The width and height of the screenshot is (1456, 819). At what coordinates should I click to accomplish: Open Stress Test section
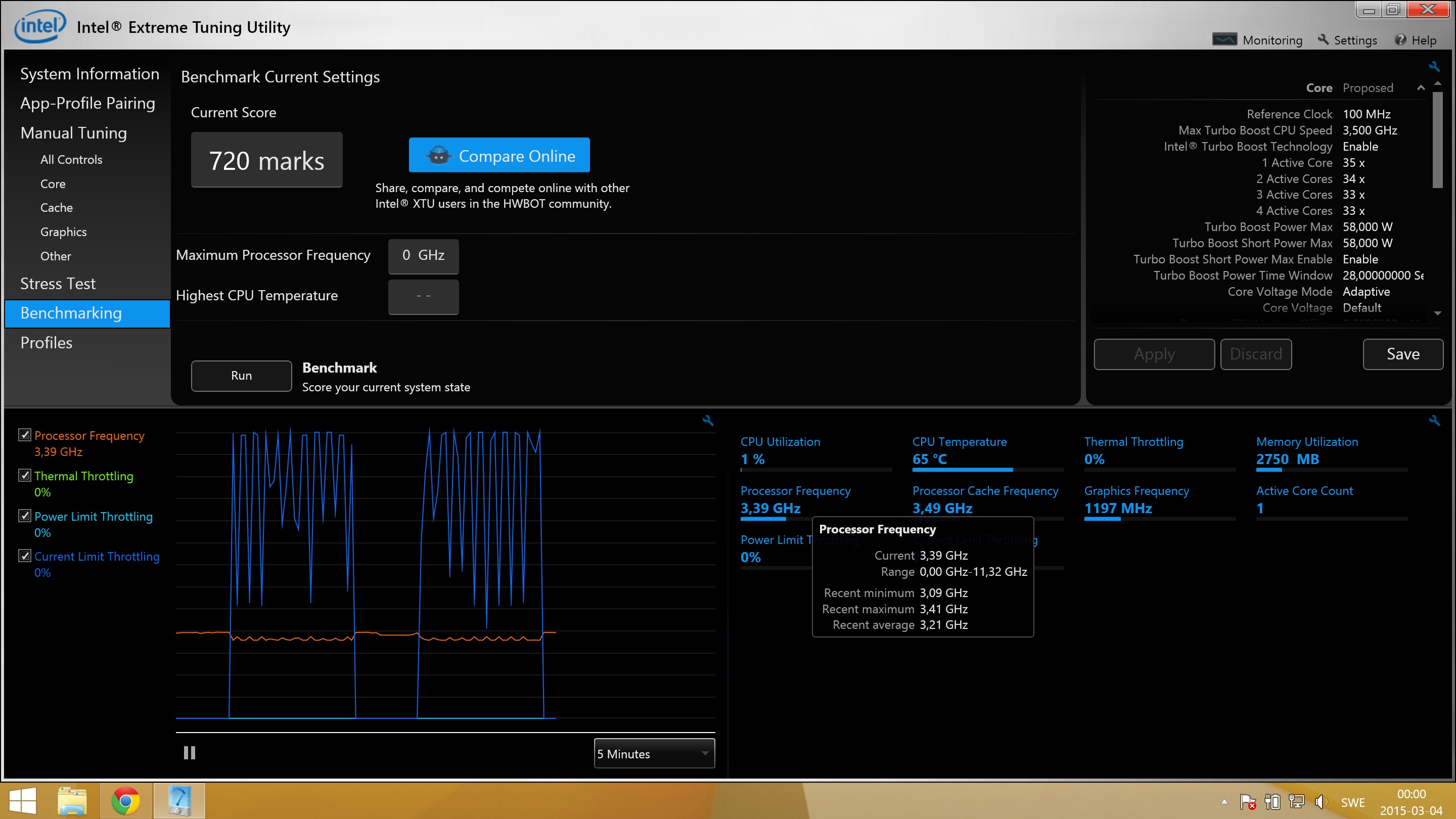click(58, 284)
